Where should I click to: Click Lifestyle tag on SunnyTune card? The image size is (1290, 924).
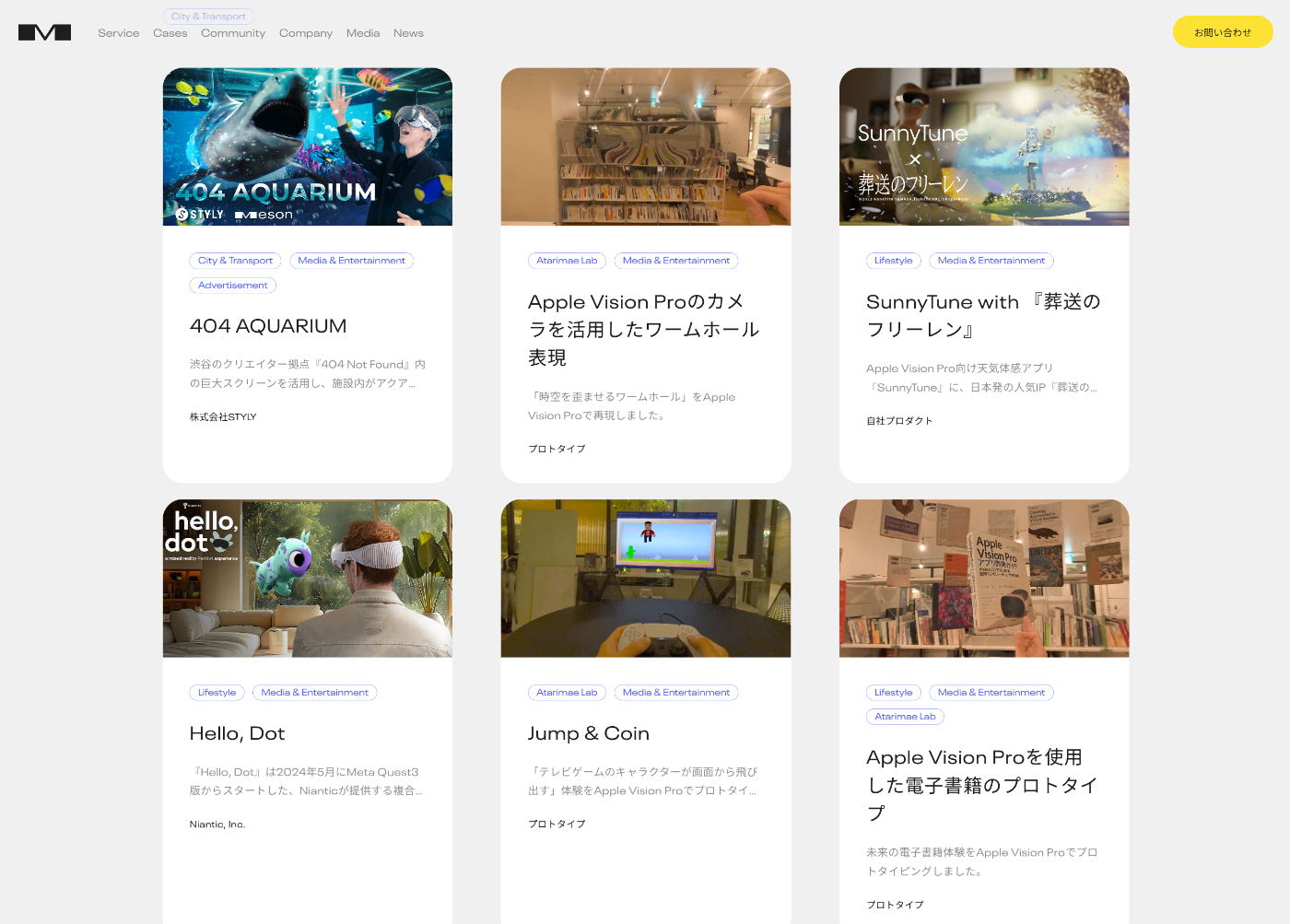pyautogui.click(x=893, y=261)
